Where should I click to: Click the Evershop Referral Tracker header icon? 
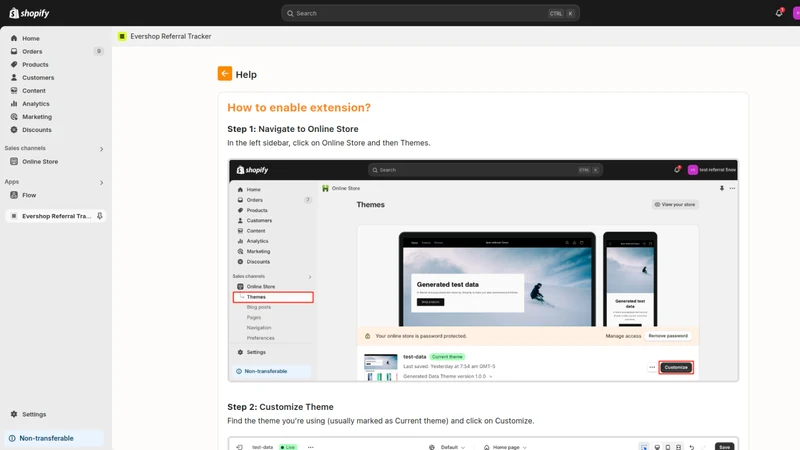click(x=122, y=36)
